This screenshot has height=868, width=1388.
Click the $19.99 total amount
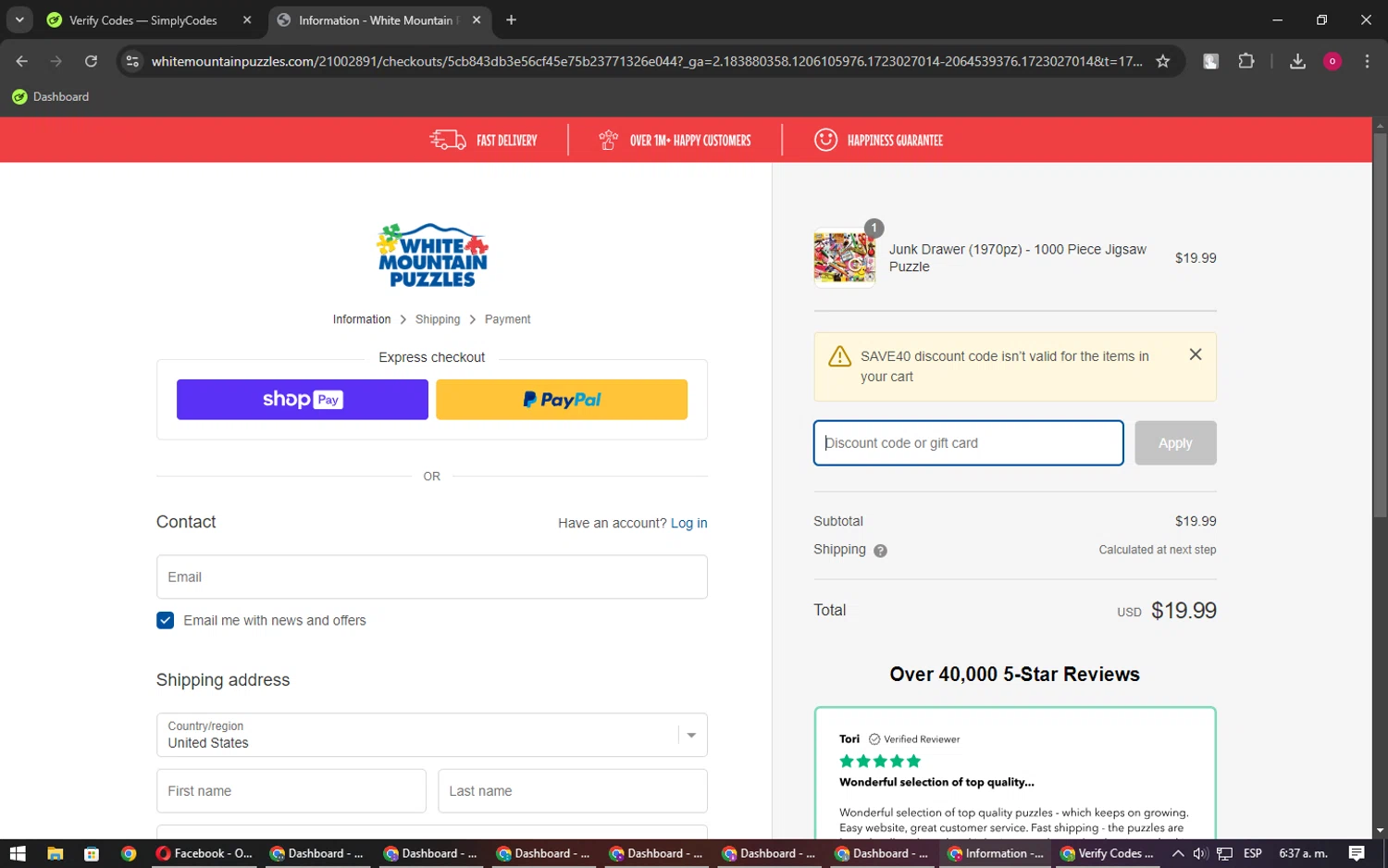coord(1184,611)
